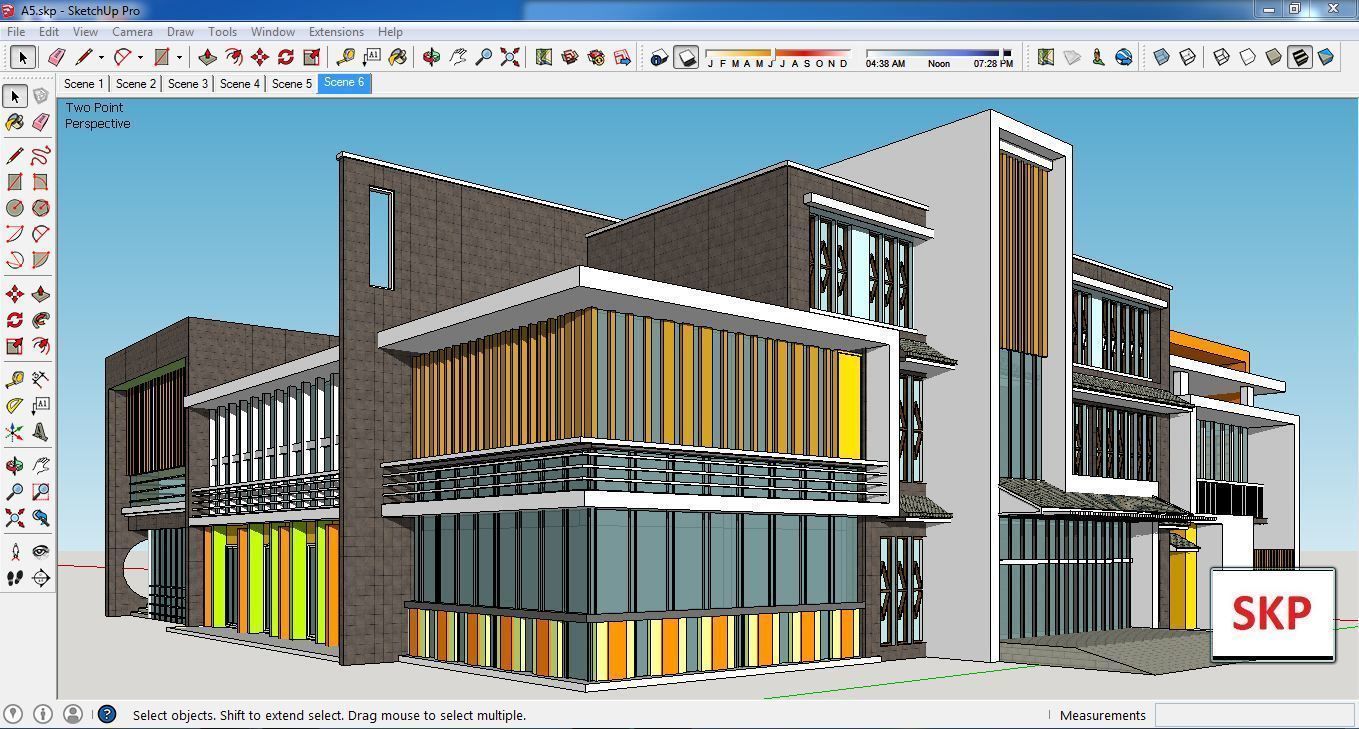The image size is (1359, 729).
Task: Expand the Shapes tool dropdown arrow
Action: [x=179, y=57]
